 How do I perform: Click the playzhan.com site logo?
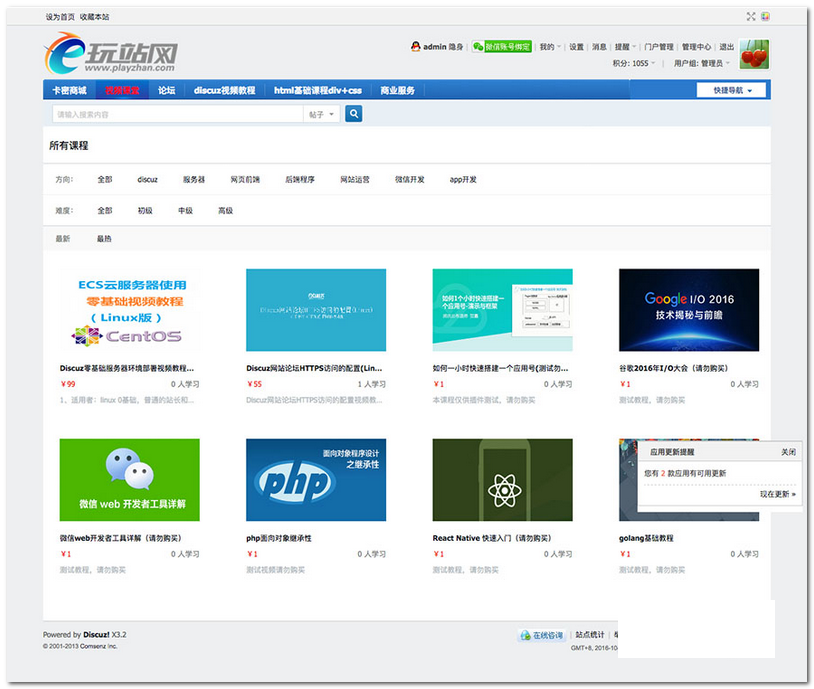point(111,53)
